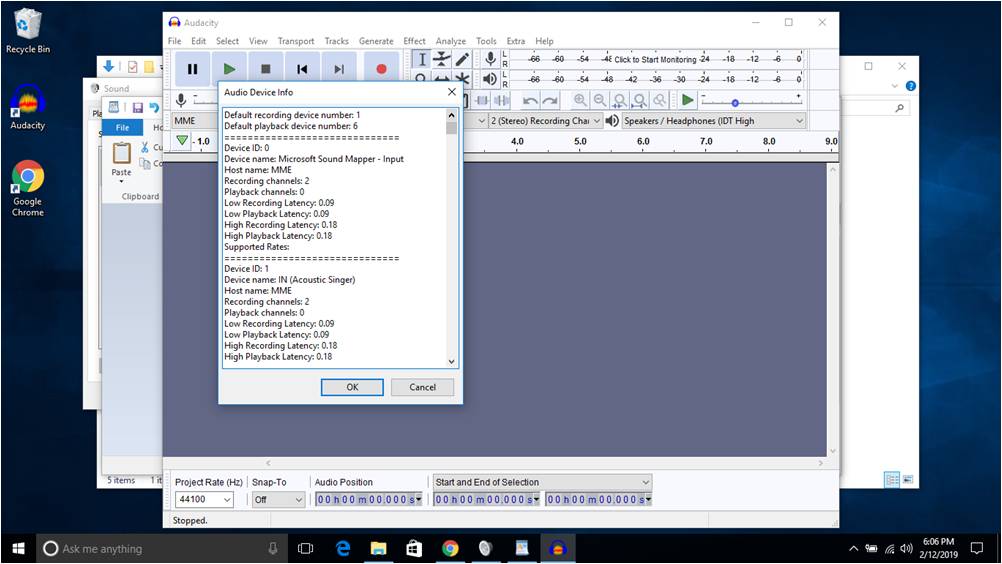Select the Draw (pencil) tool
The image size is (1002, 564).
(x=462, y=60)
